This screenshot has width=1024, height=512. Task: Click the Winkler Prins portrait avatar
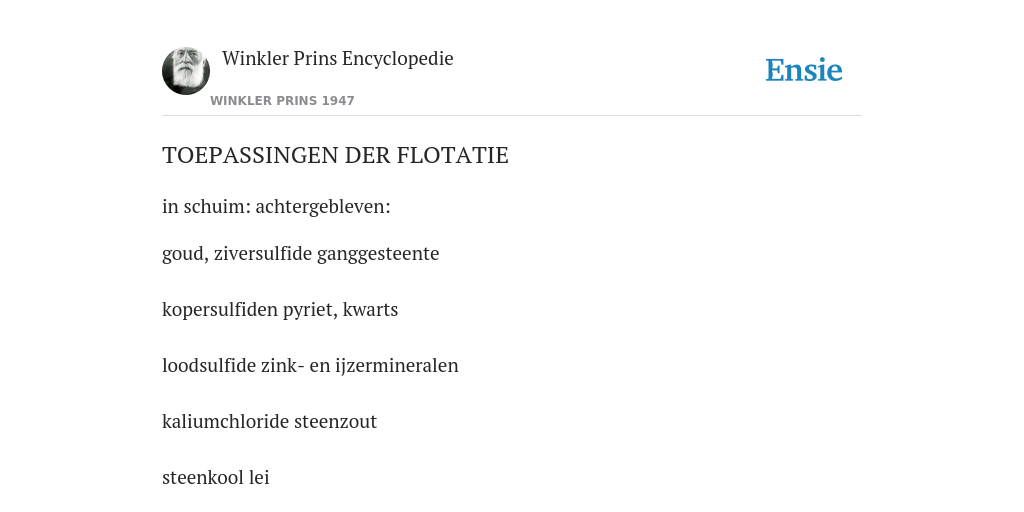[x=186, y=71]
